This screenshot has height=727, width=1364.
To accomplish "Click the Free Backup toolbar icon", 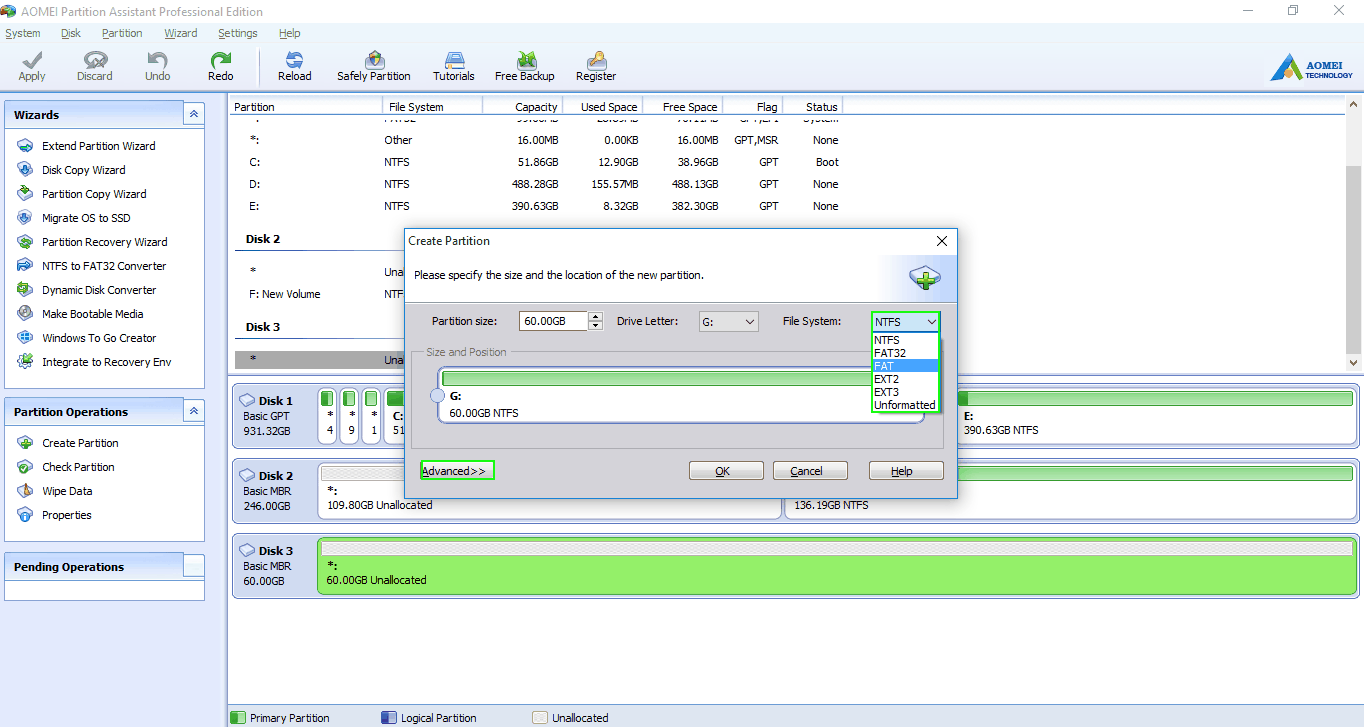I will coord(525,67).
